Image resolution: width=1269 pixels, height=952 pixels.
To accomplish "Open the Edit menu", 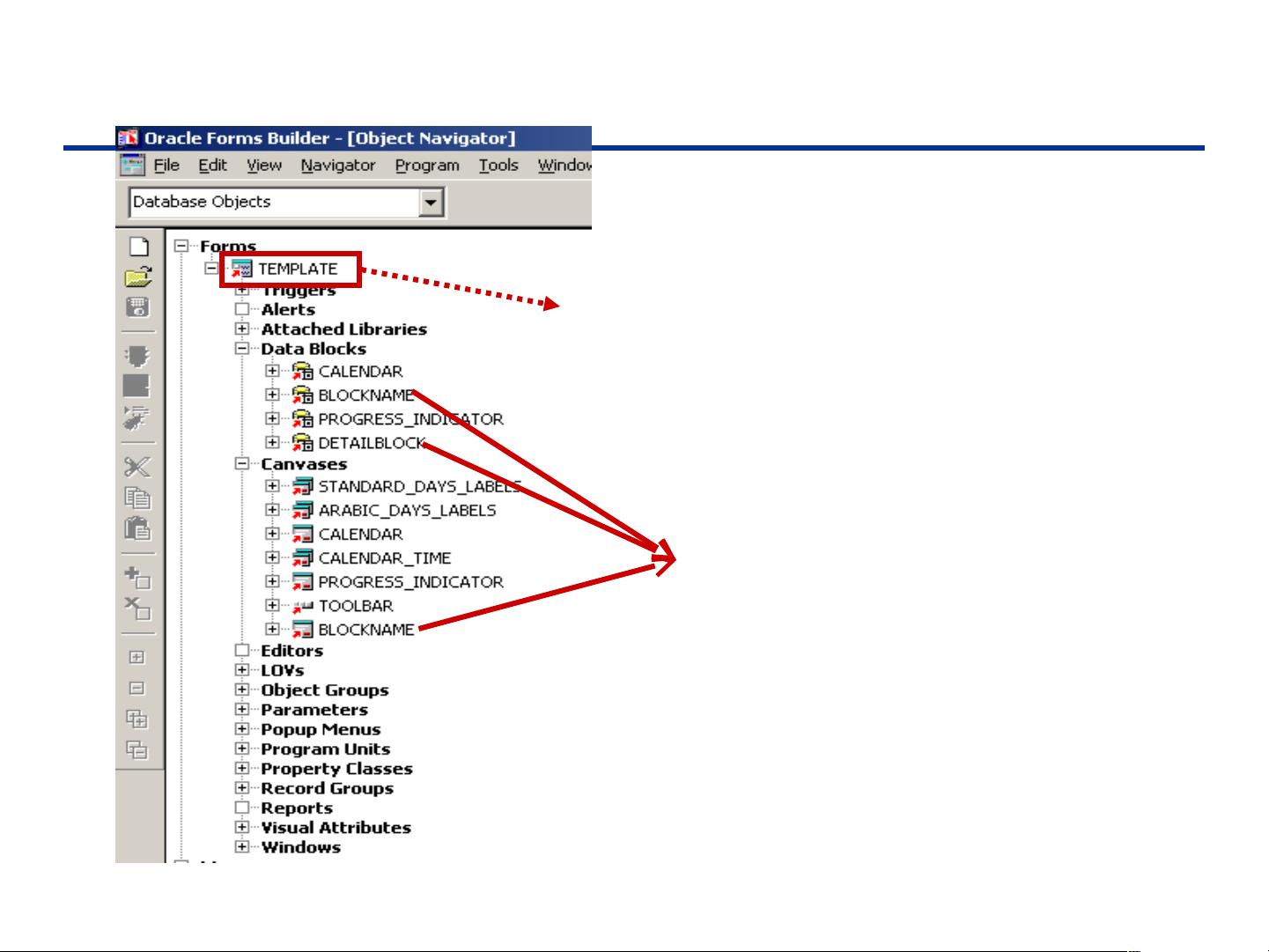I will (x=212, y=166).
